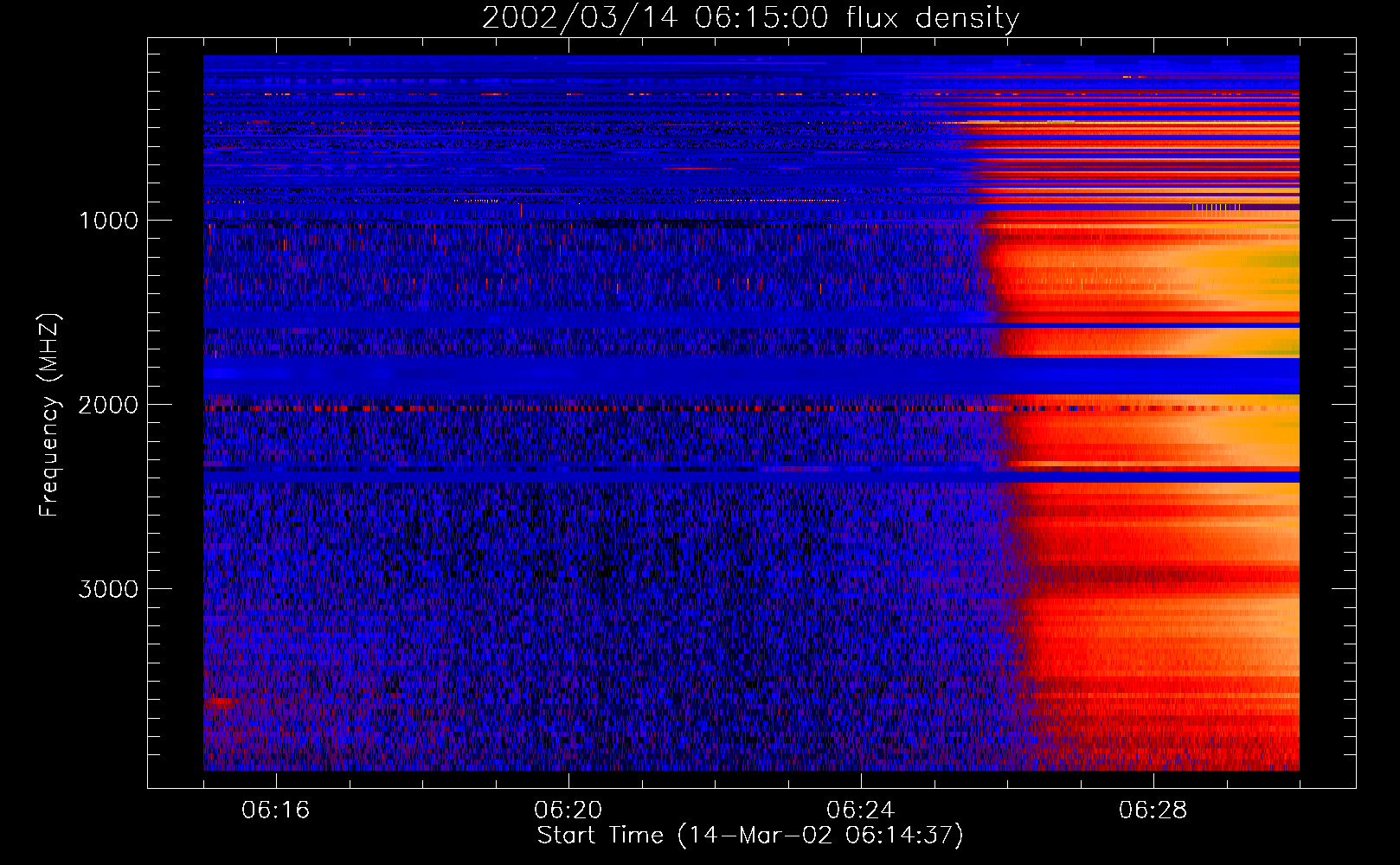Click the 06:16 time tick label
Viewport: 1400px width, 865px height.
coord(276,811)
